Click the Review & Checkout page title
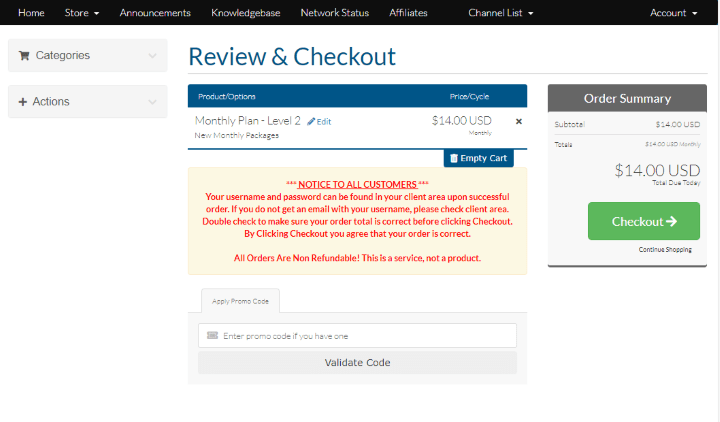 (292, 57)
